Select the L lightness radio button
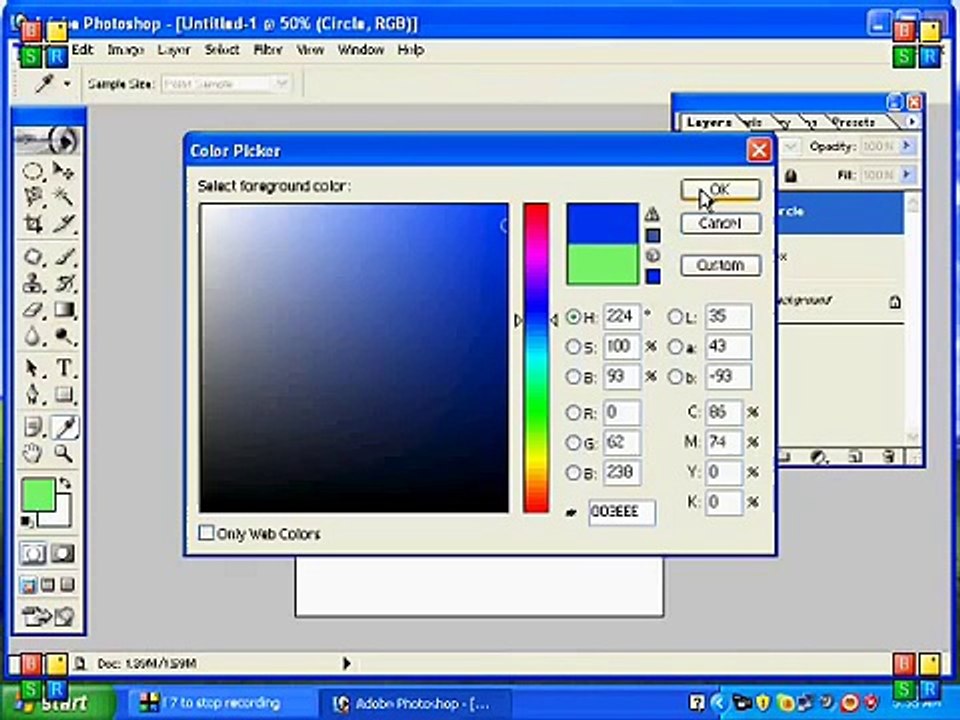960x720 pixels. coord(675,317)
